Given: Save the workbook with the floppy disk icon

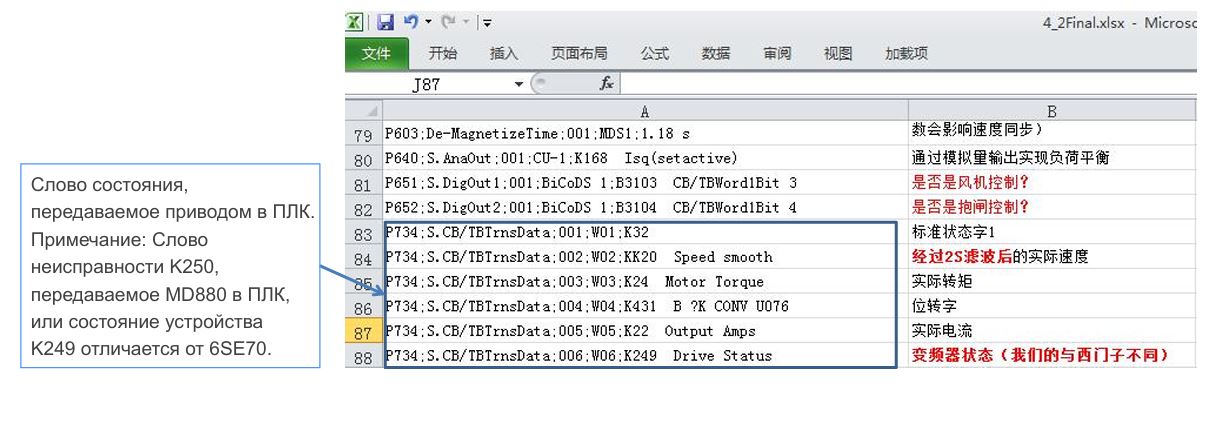Looking at the screenshot, I should (385, 22).
